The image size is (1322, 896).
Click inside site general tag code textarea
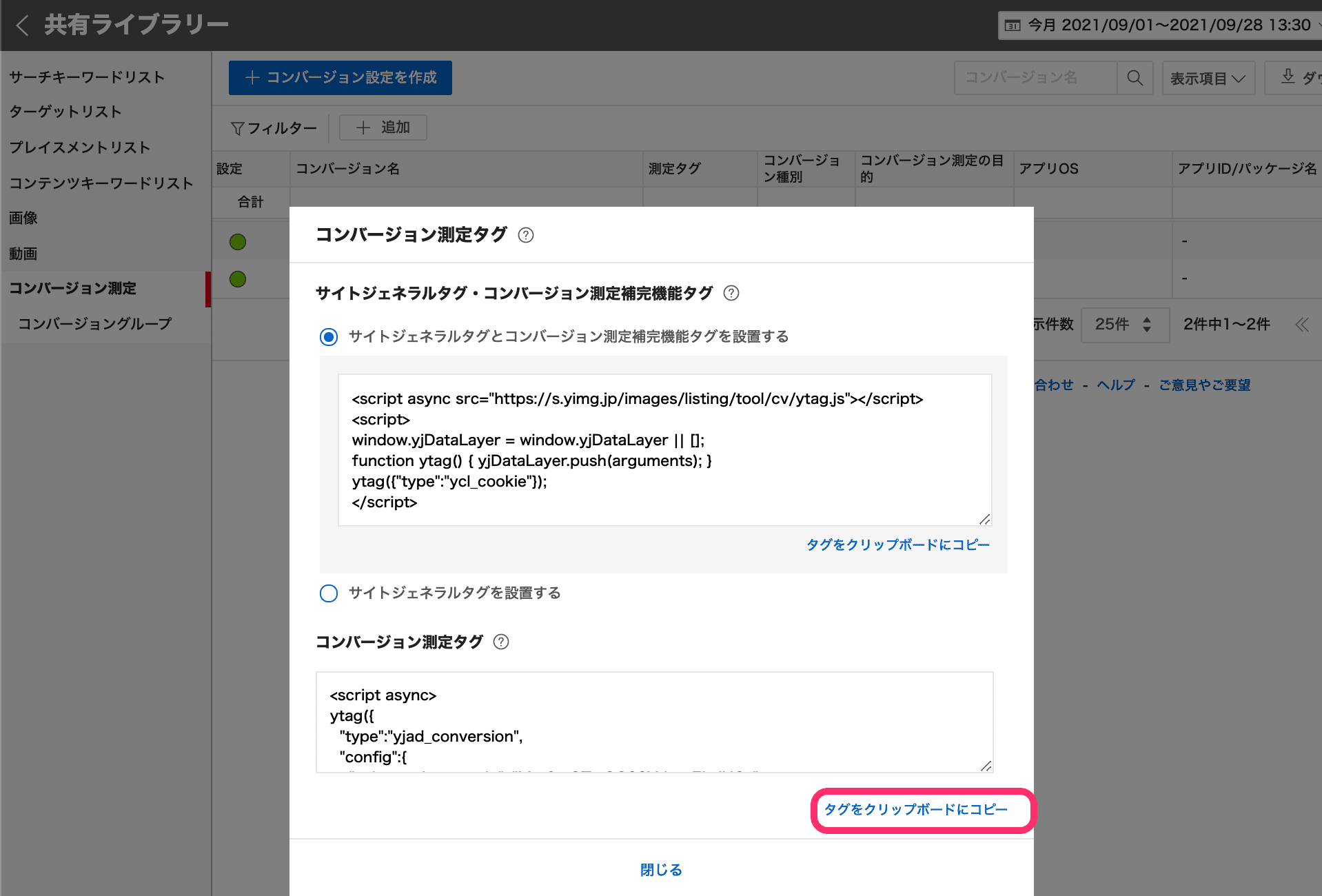coord(665,450)
